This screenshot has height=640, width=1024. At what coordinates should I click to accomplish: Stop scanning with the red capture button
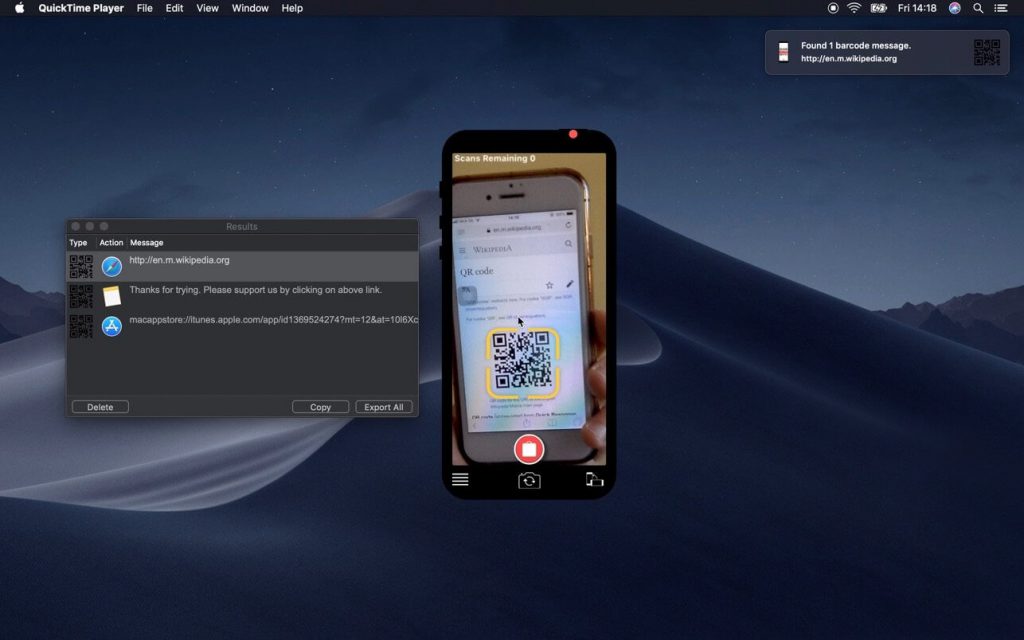click(529, 449)
